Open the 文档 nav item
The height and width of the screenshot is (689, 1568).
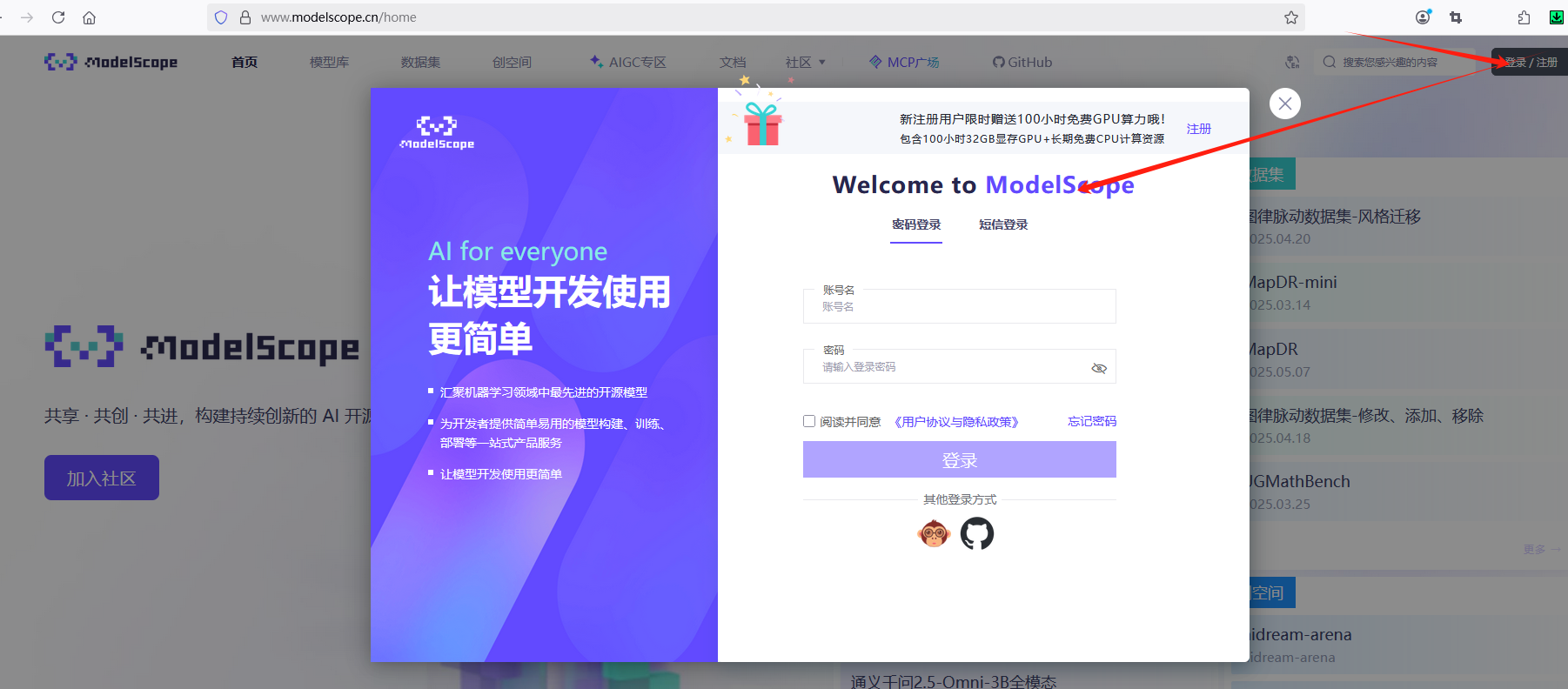click(733, 63)
